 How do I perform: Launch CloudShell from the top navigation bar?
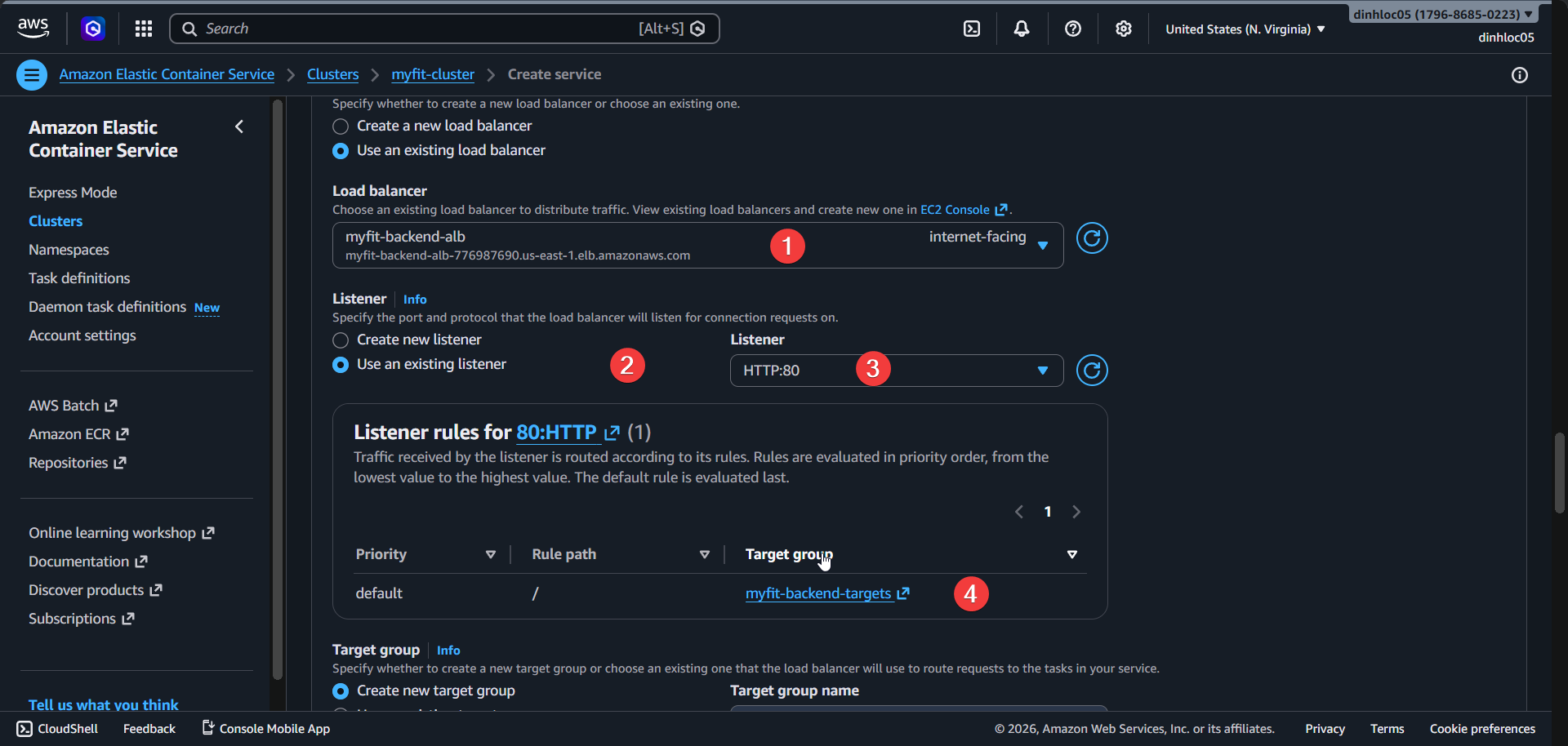(x=972, y=28)
